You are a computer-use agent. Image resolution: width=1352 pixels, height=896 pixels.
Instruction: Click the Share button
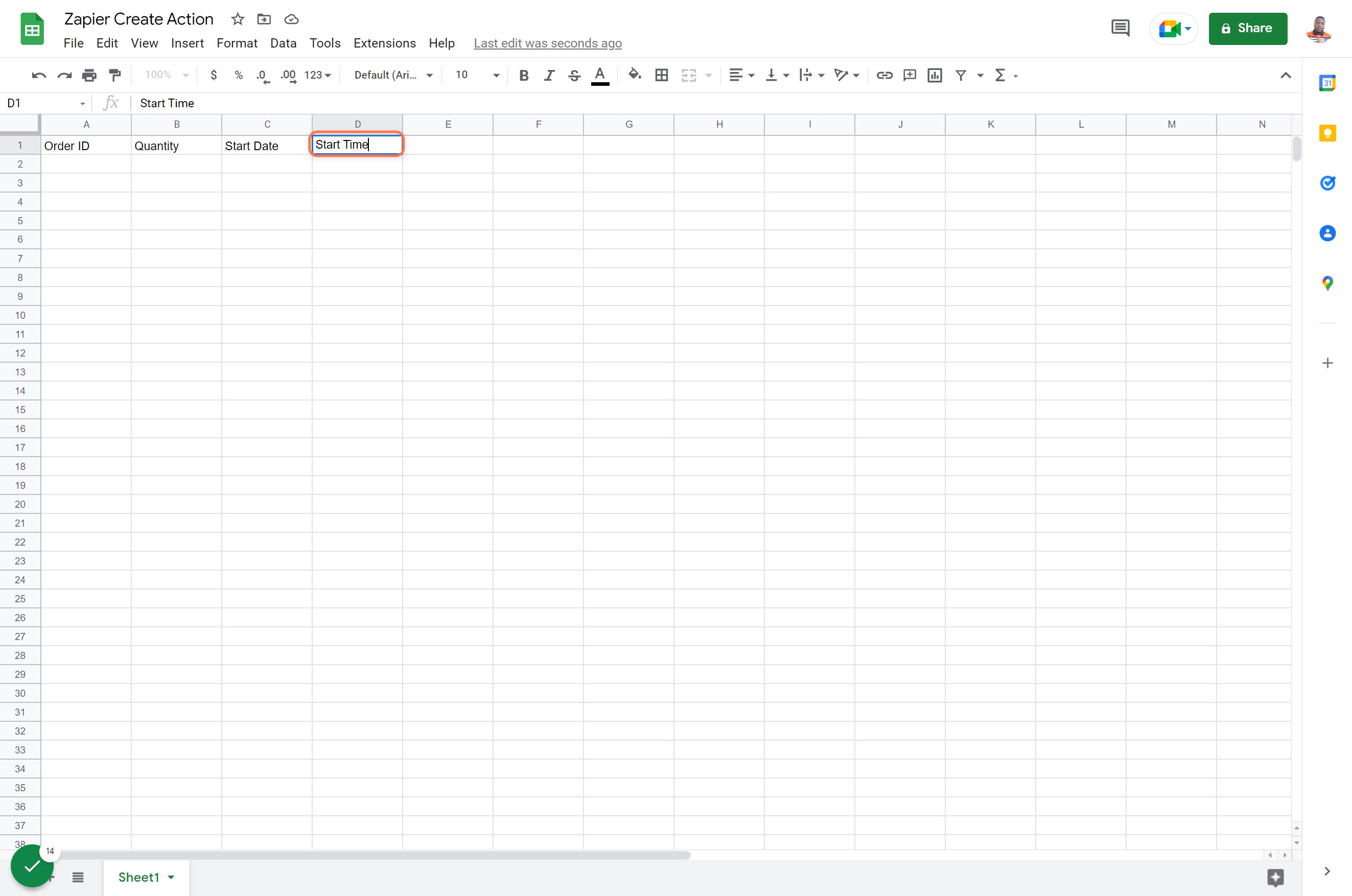coord(1248,28)
